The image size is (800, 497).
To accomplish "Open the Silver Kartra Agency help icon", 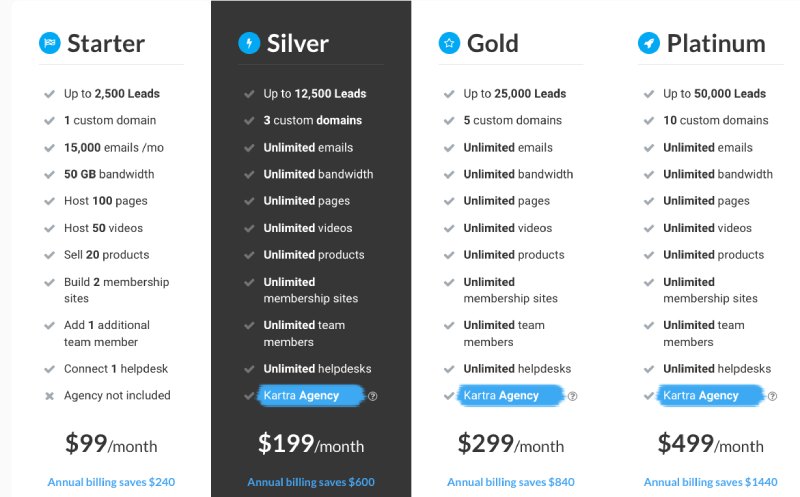I will (x=372, y=396).
